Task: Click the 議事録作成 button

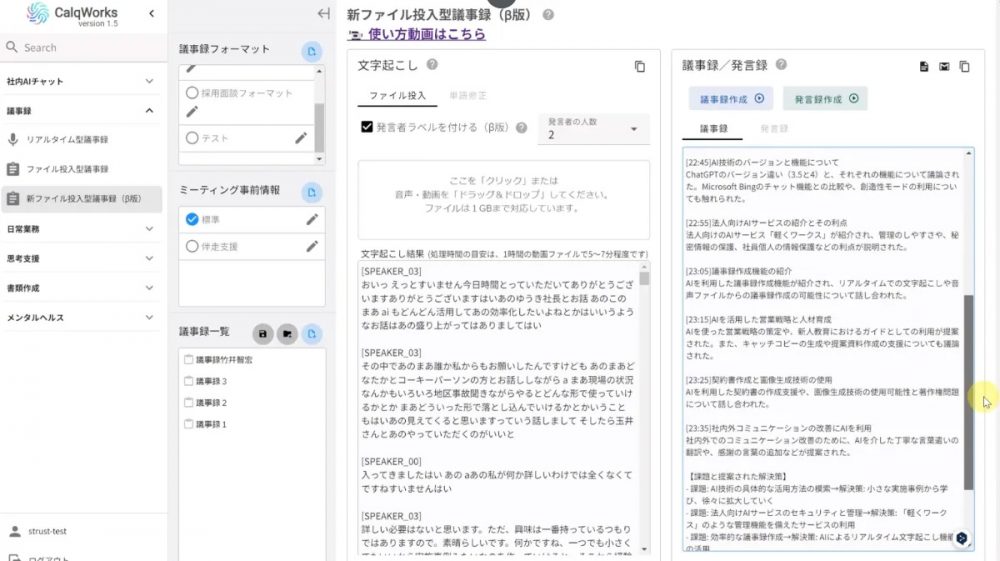Action: 731,99
